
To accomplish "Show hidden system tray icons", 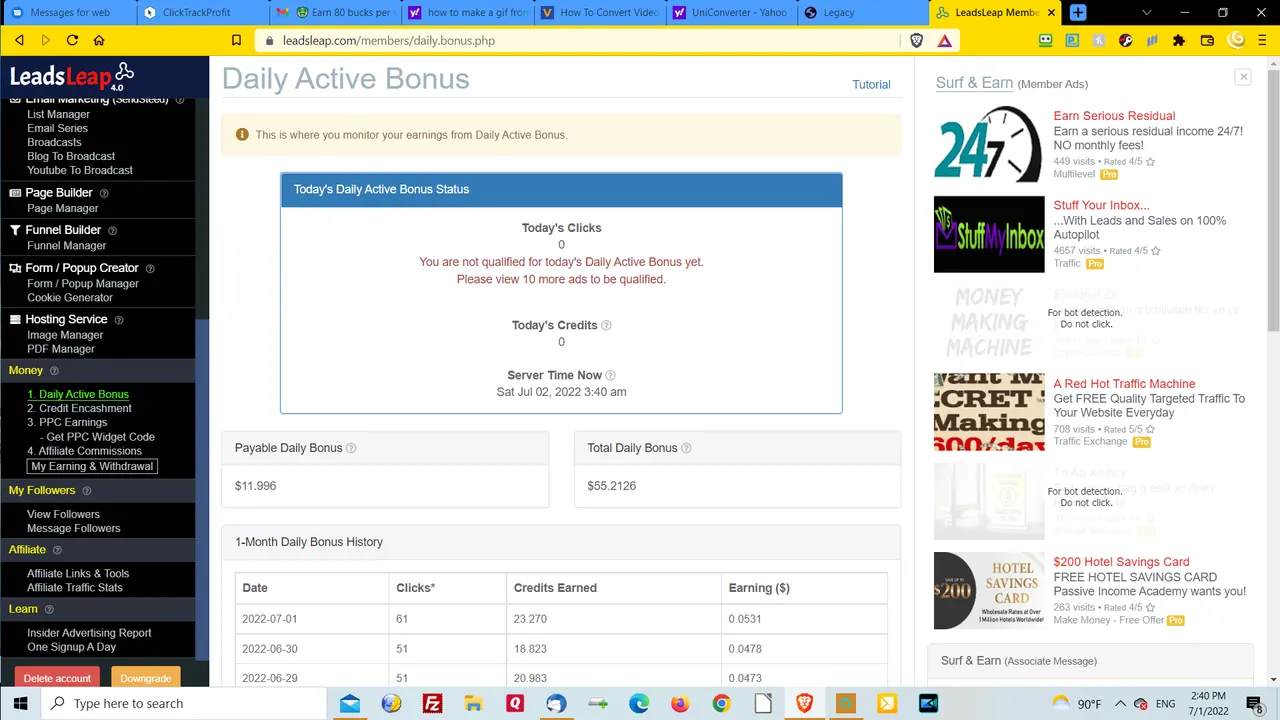I will pyautogui.click(x=1120, y=703).
